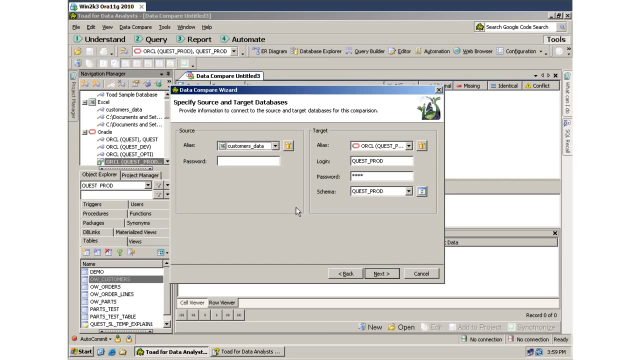This screenshot has width=640, height=360.
Task: Click the Windows Start button
Action: (82, 351)
